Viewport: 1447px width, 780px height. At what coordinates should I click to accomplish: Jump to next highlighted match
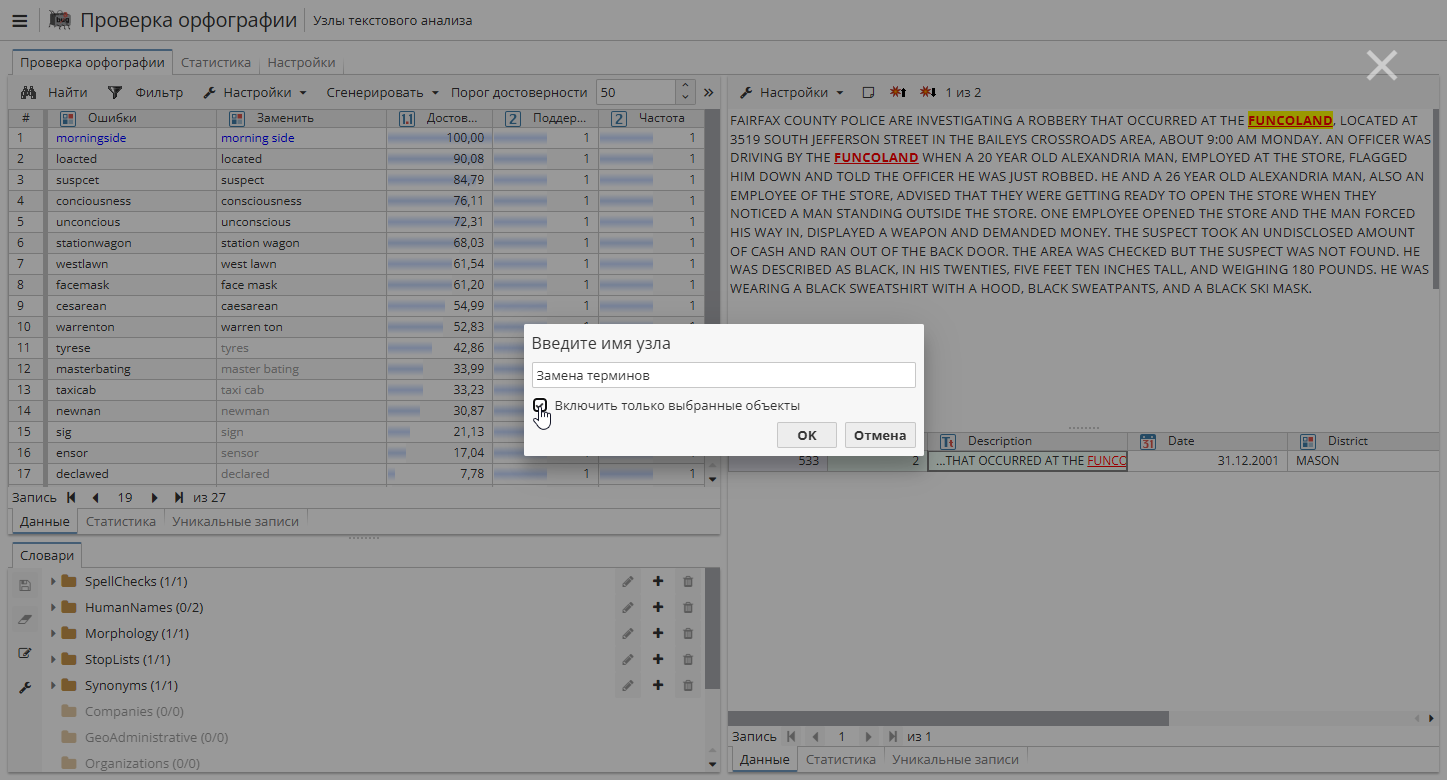[928, 92]
